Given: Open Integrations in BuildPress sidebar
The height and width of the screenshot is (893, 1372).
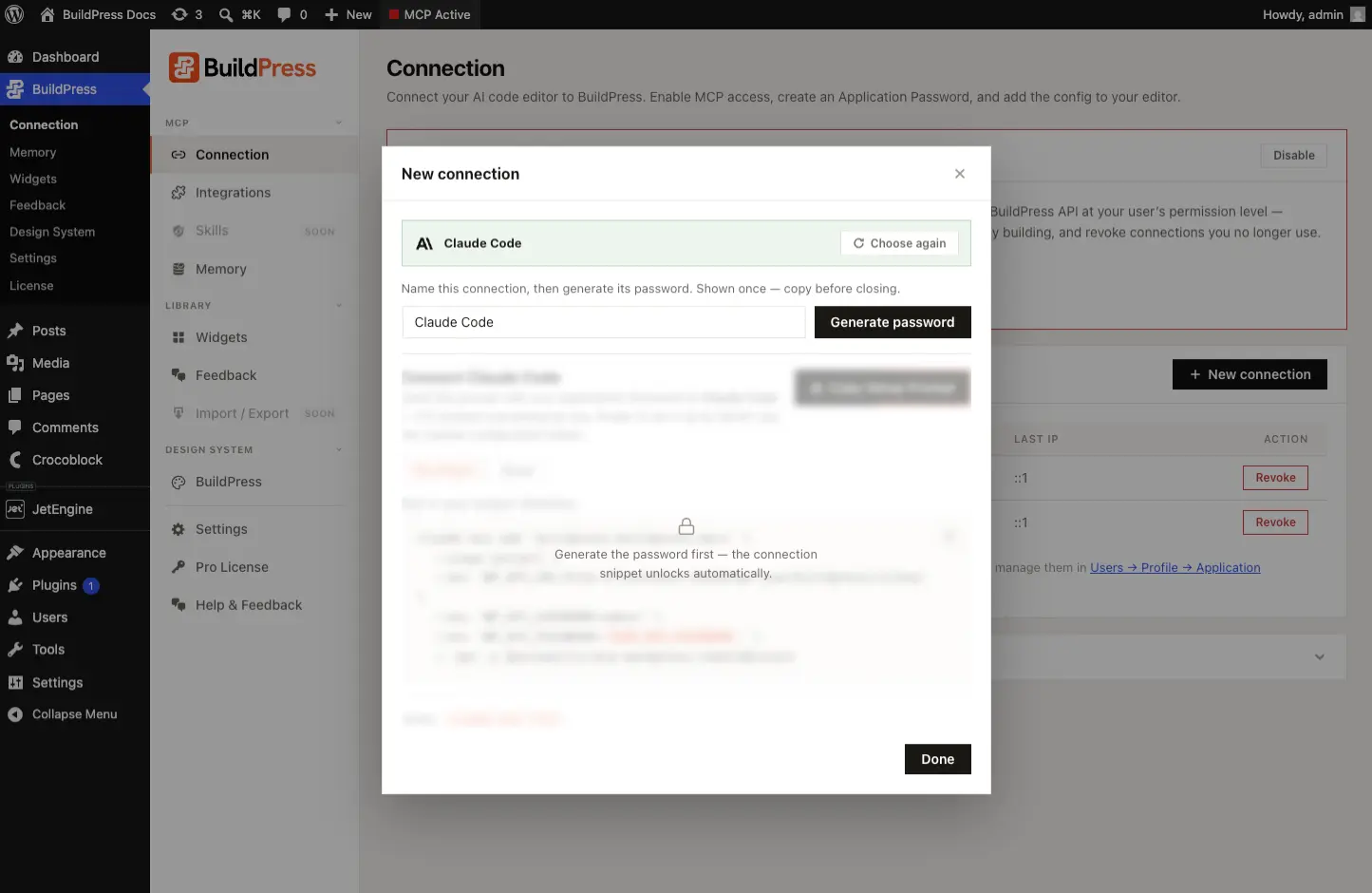Looking at the screenshot, I should 254,193.
